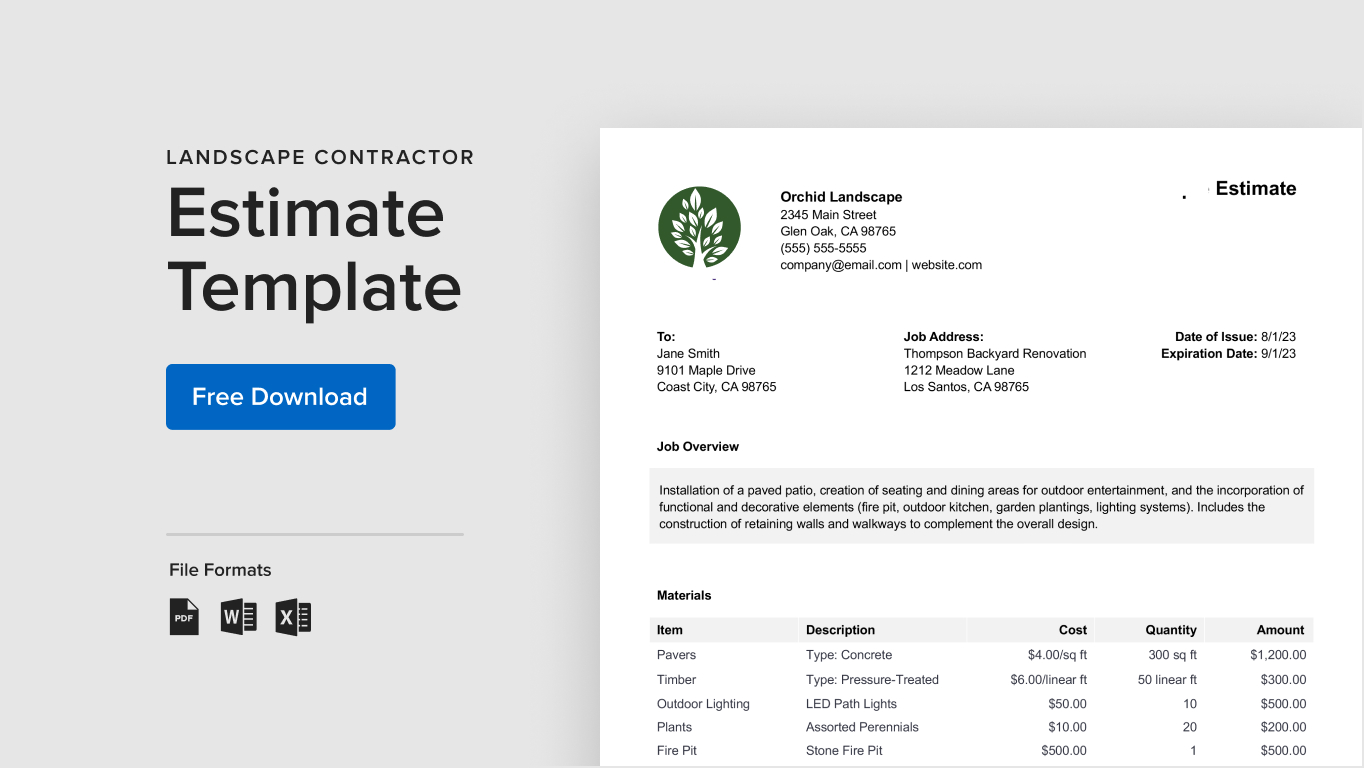Click the Orchid Landscape tree logo
This screenshot has width=1364, height=768.
(699, 229)
